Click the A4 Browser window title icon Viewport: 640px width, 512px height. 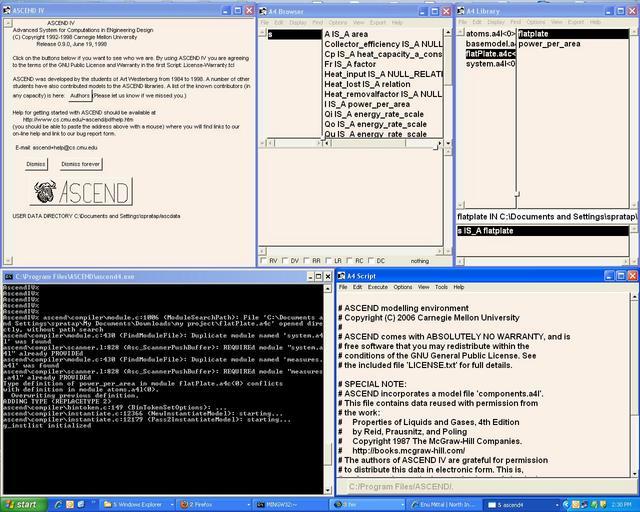pyautogui.click(x=262, y=9)
